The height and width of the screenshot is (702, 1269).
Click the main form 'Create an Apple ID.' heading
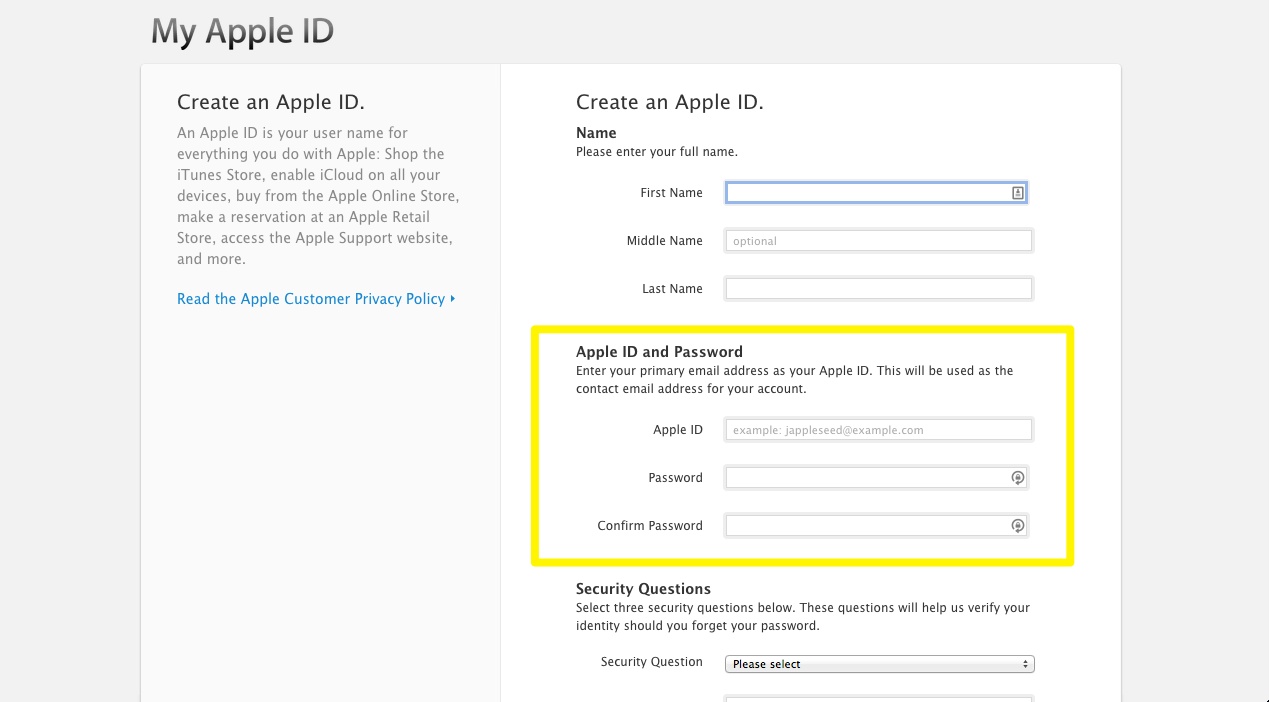tap(670, 102)
